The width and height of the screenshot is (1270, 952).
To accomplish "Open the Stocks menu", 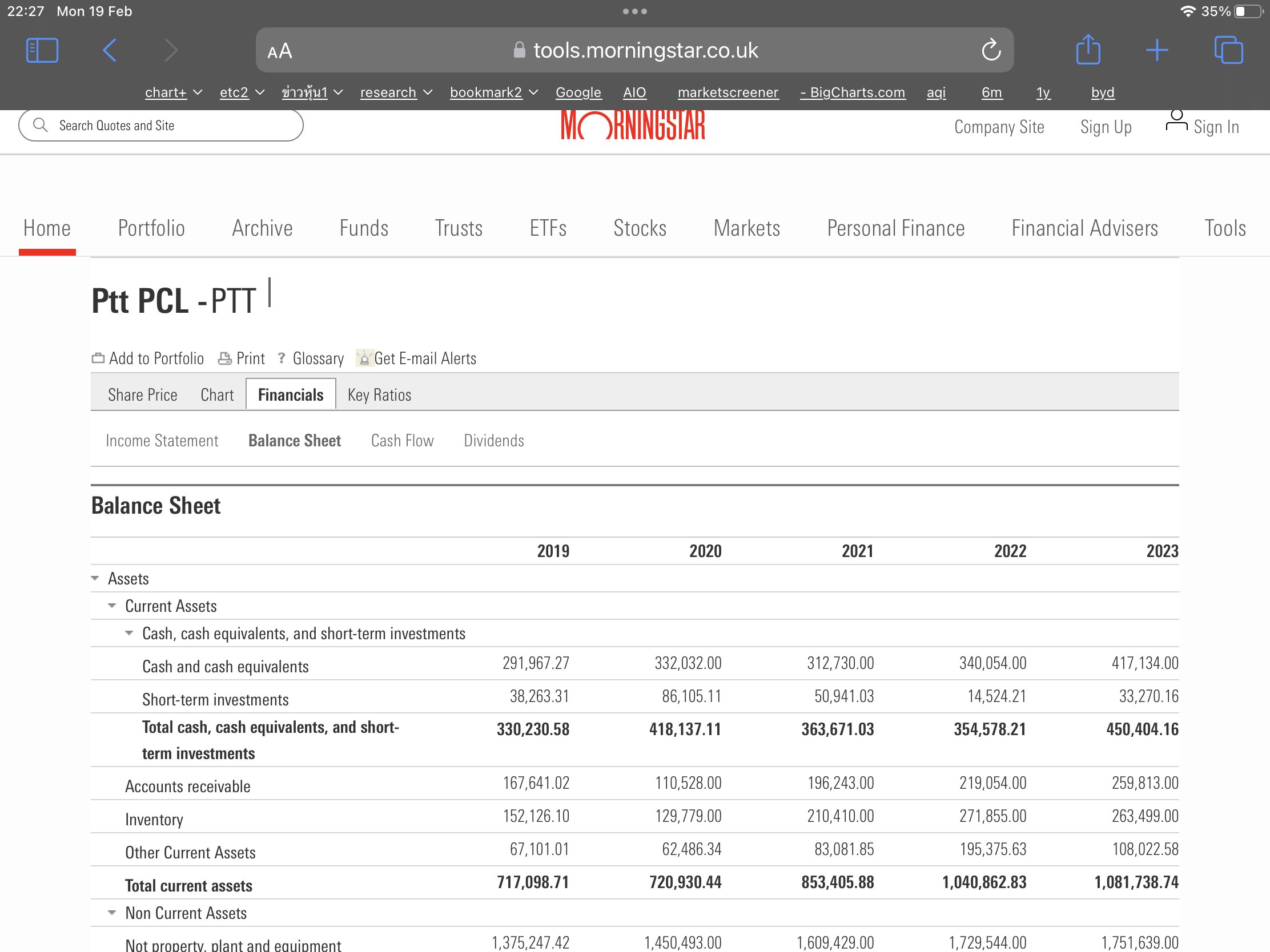I will coord(640,228).
